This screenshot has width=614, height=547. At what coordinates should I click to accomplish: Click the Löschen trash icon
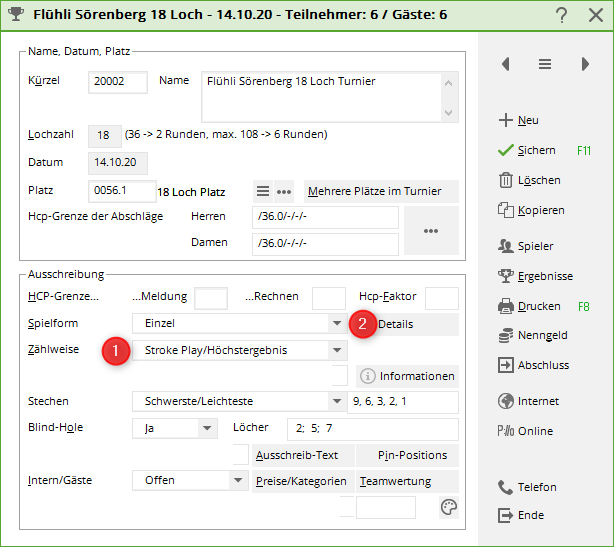[505, 180]
